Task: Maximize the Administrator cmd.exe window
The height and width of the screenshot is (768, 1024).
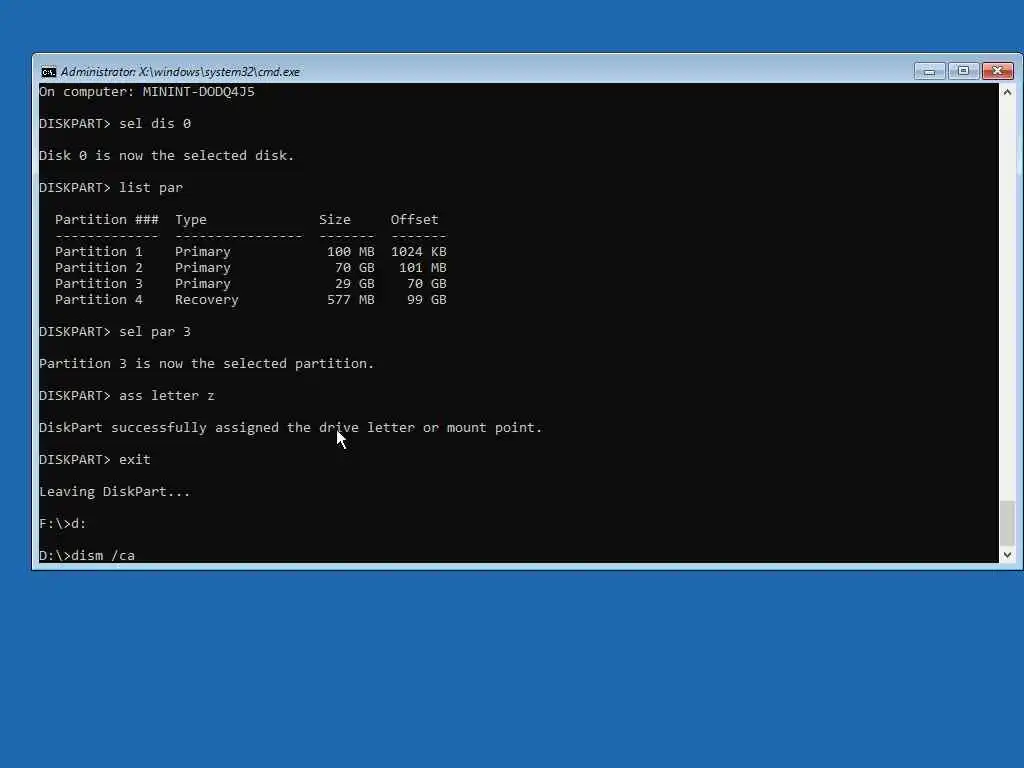Action: 963,71
